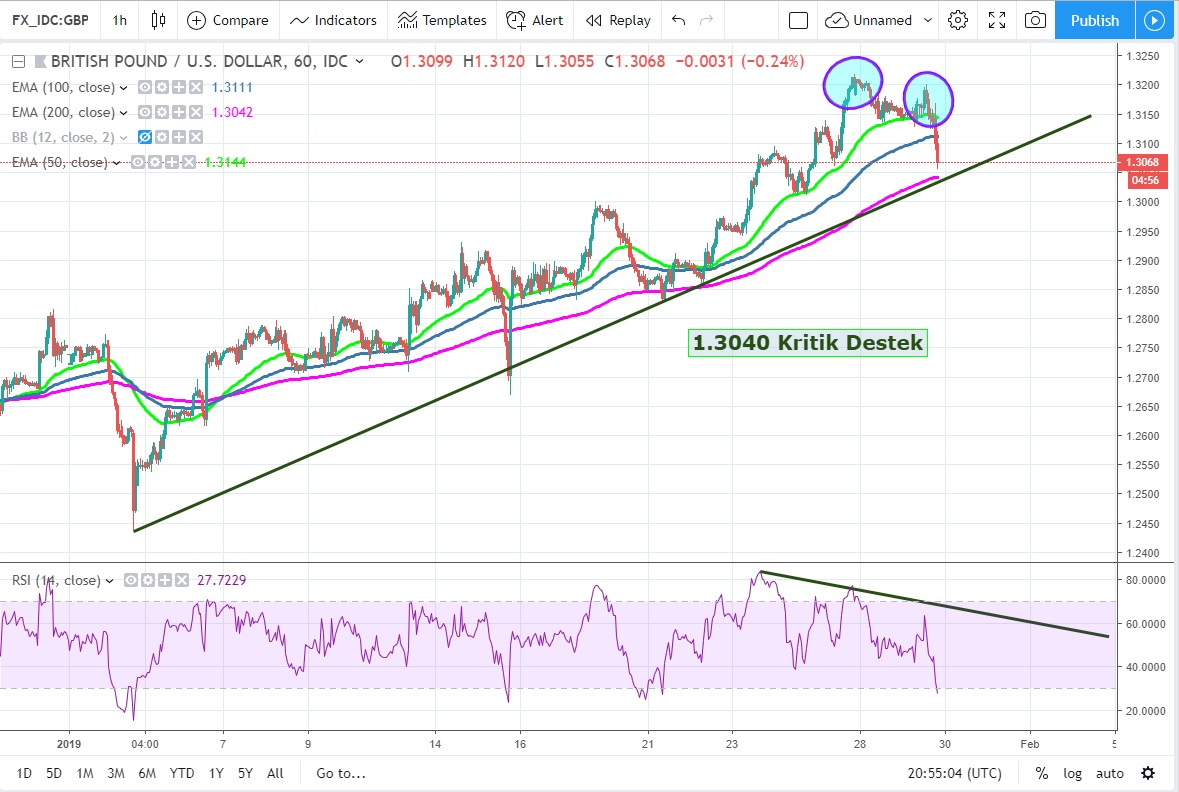Enter fullscreen mode
This screenshot has width=1179, height=792.
(997, 20)
